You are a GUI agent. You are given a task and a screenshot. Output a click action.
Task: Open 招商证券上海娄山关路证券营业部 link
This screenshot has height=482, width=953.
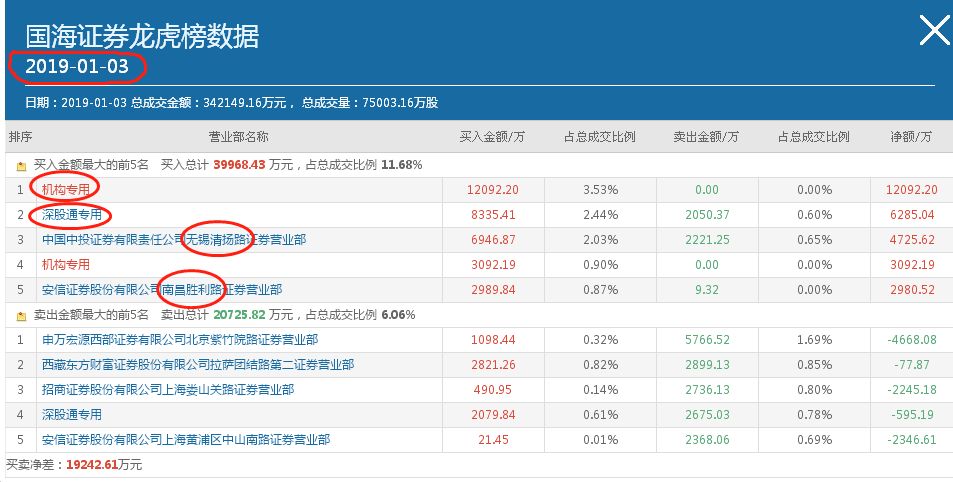click(168, 390)
